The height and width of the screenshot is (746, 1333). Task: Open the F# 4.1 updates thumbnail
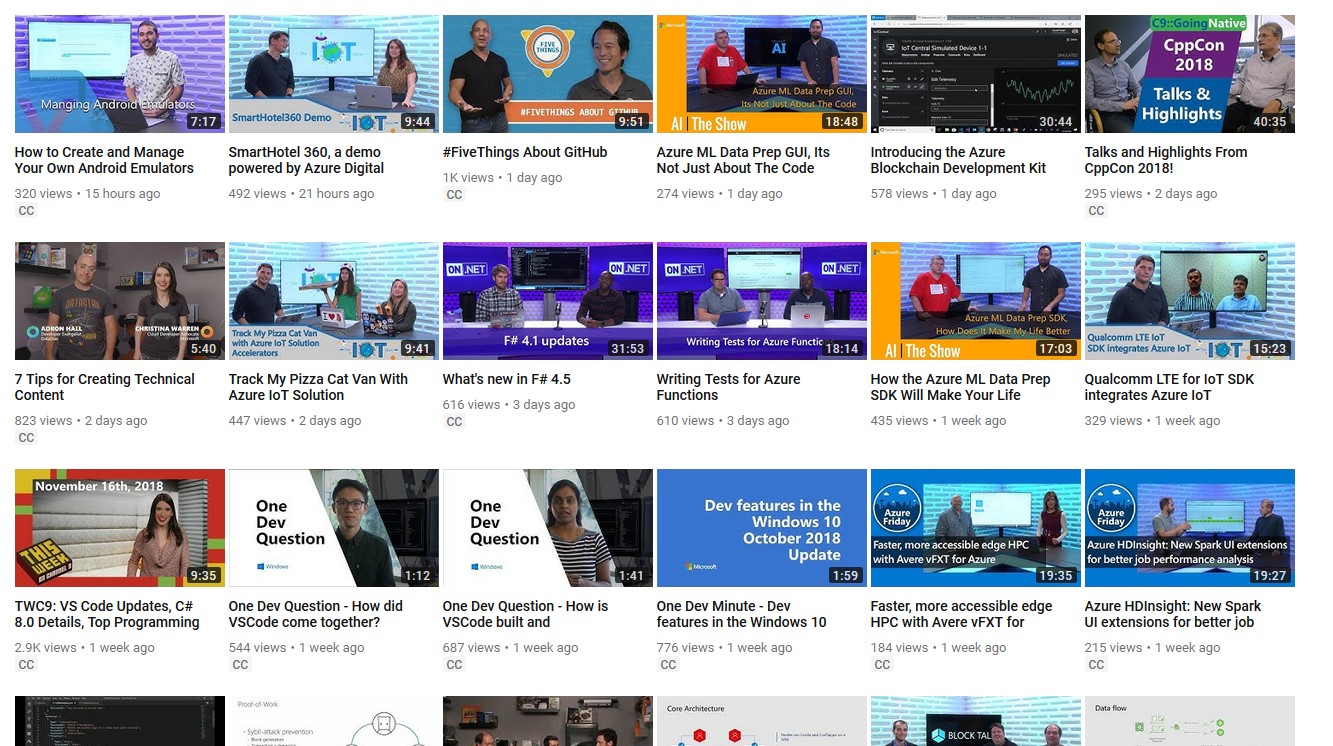[548, 301]
